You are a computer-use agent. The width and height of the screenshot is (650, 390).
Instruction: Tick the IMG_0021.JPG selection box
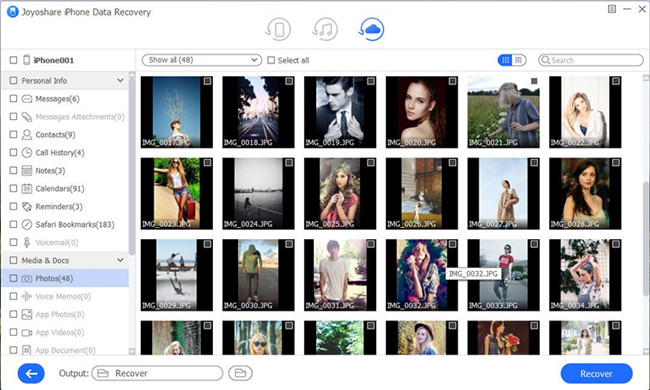point(534,81)
